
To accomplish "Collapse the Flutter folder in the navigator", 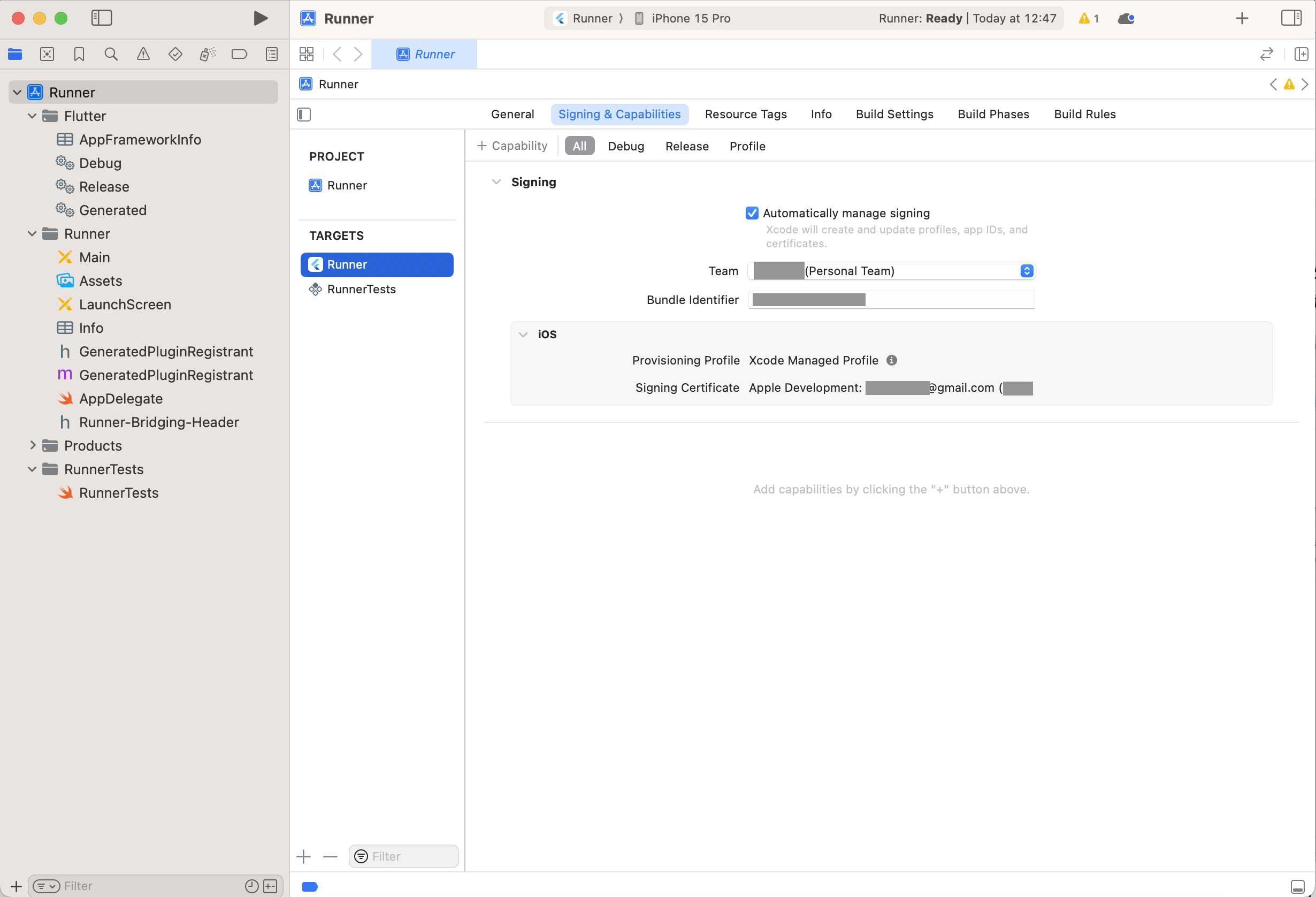I will click(x=32, y=116).
